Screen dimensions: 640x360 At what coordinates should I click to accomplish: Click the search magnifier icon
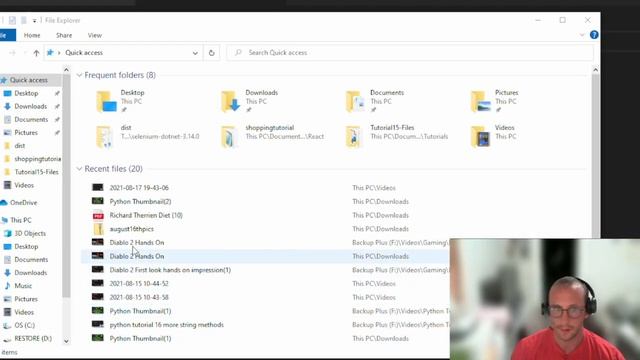tap(238, 53)
